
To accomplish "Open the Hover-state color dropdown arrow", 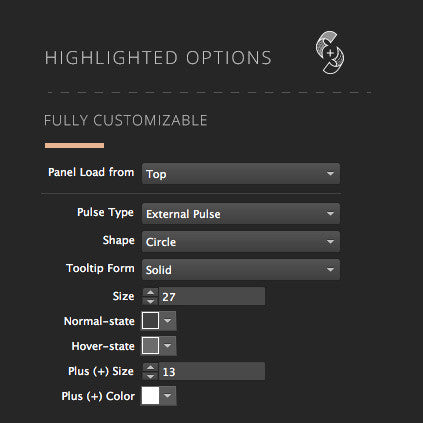I will 168,346.
